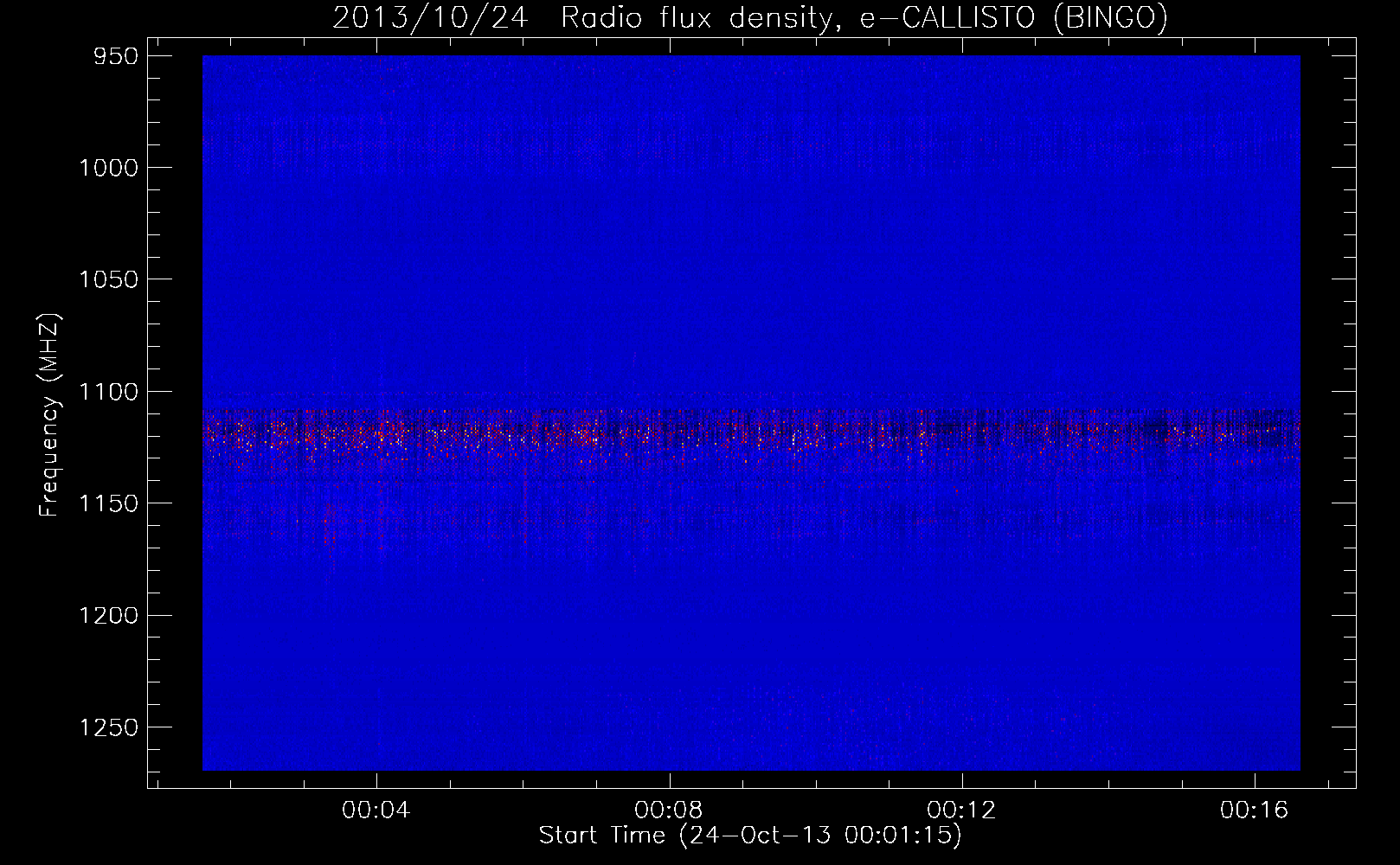Click the 00:16 time tick label
The width and height of the screenshot is (1400, 865).
coord(1255,811)
